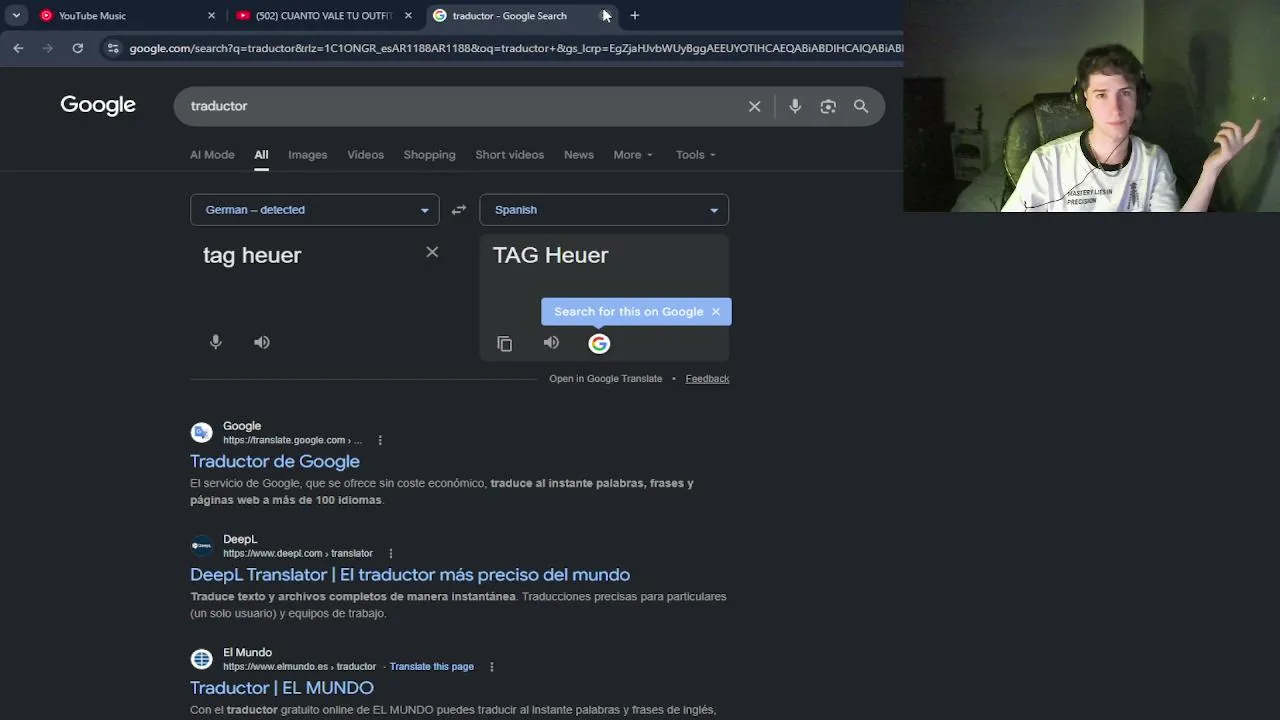Focus the browser address bar
Viewport: 1280px width, 720px height.
point(515,48)
